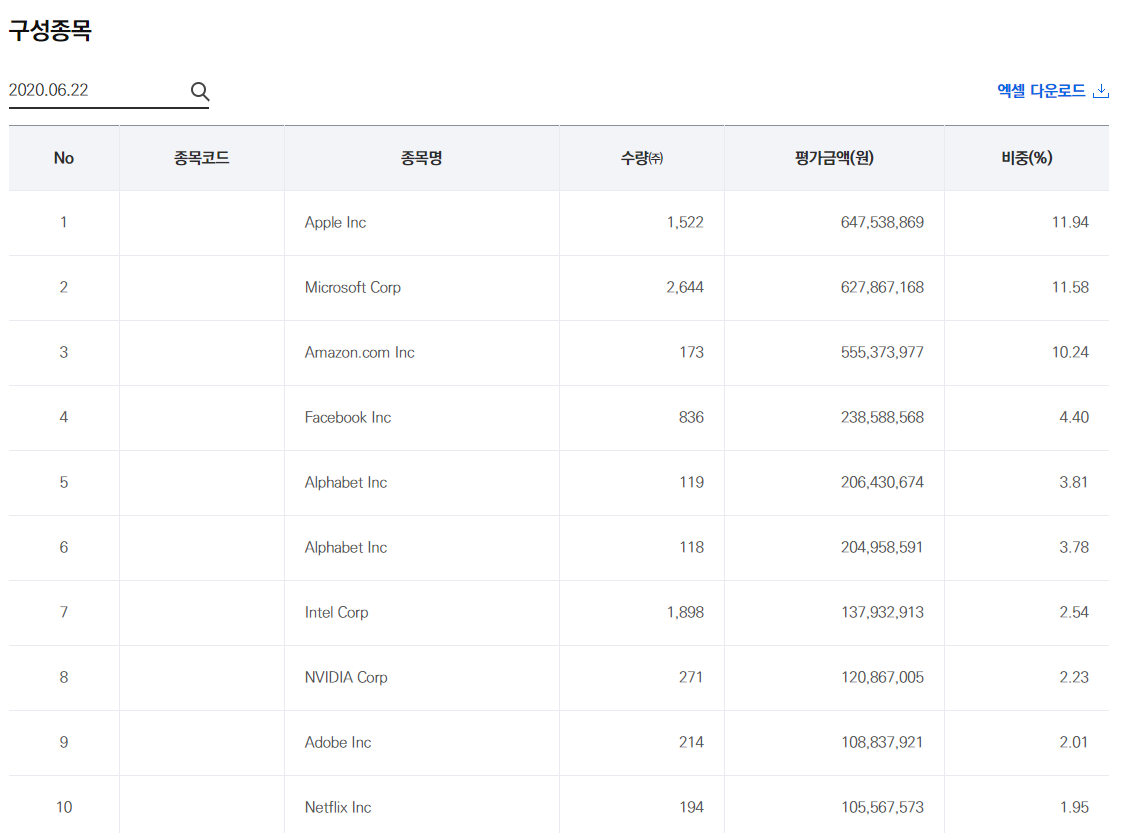Image resolution: width=1144 pixels, height=833 pixels.
Task: Select the Apple Inc row name
Action: point(336,222)
